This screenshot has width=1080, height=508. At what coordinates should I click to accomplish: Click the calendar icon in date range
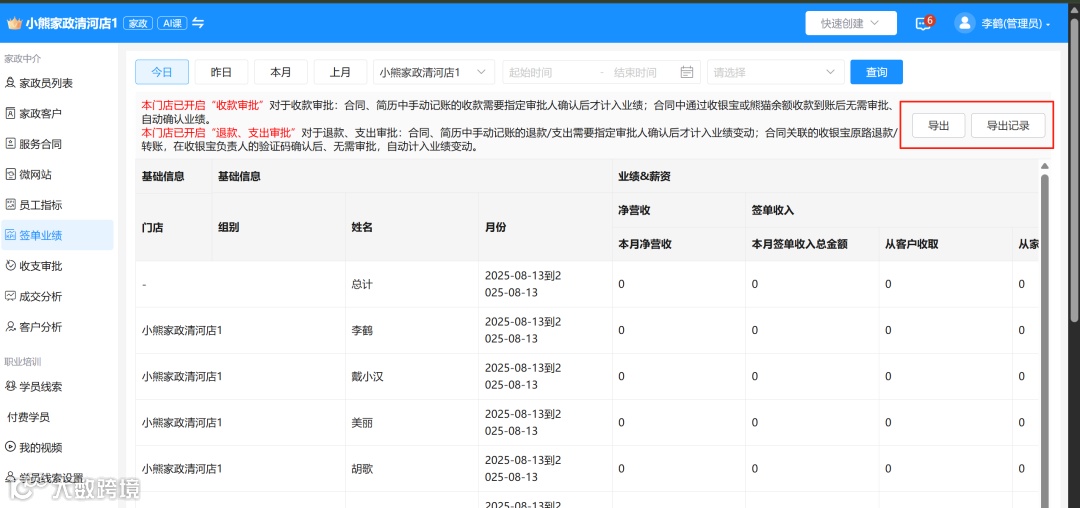point(686,72)
